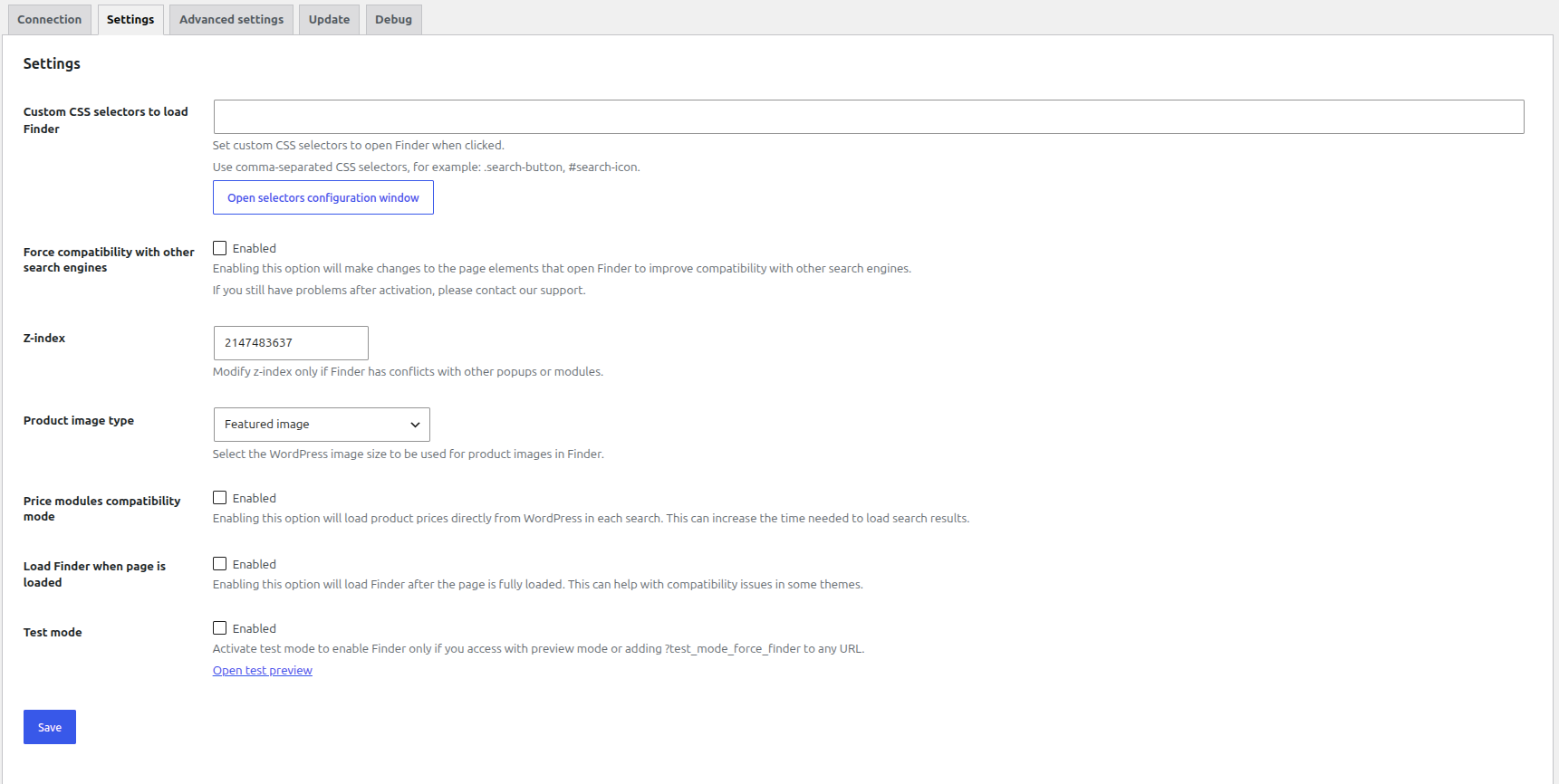Image resolution: width=1559 pixels, height=784 pixels.
Task: Focus the Custom CSS selectors input field
Action: (x=868, y=116)
